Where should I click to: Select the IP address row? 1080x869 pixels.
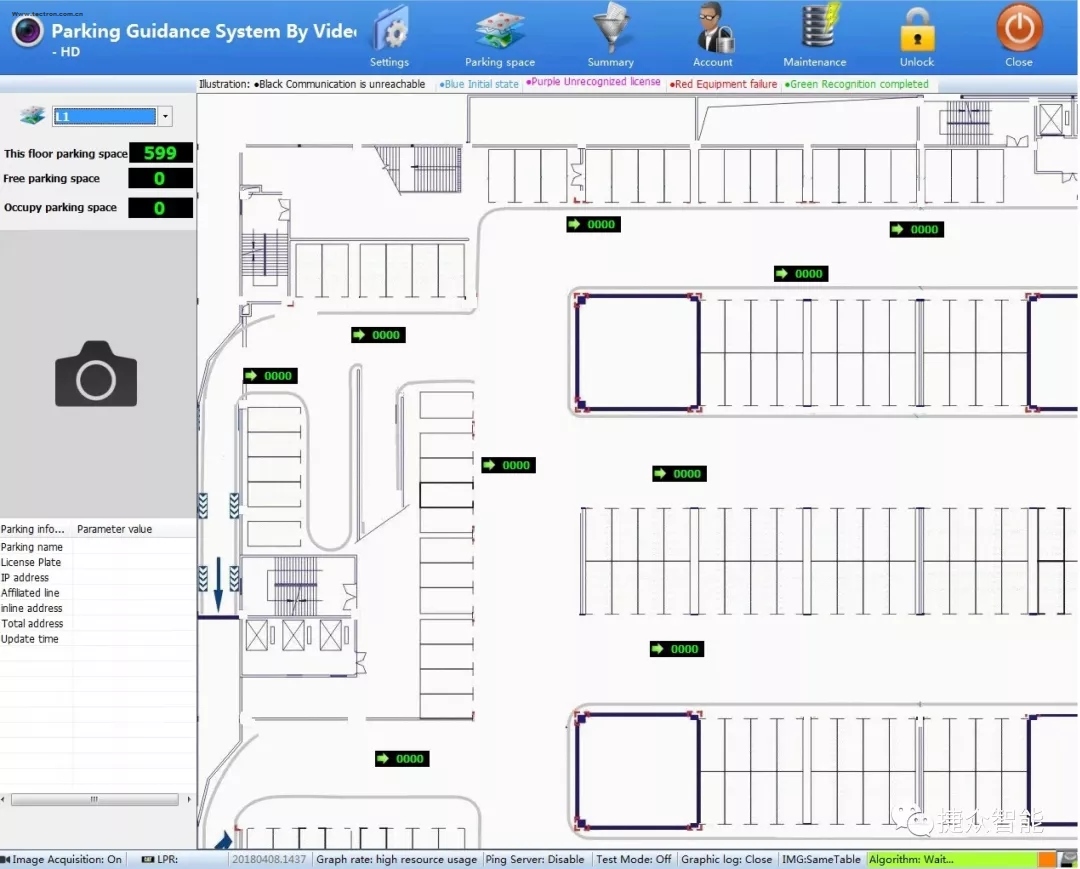(x=98, y=577)
